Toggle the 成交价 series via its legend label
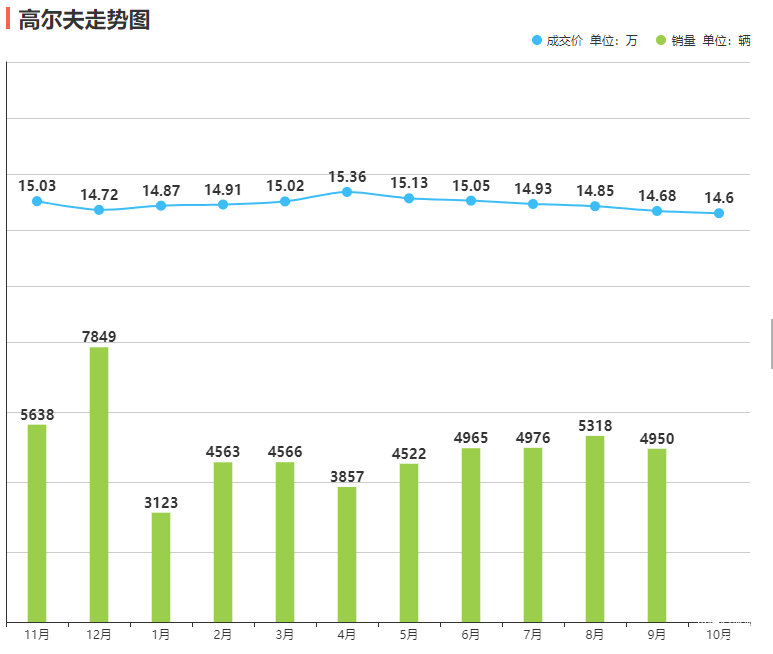This screenshot has height=654, width=773. point(564,41)
